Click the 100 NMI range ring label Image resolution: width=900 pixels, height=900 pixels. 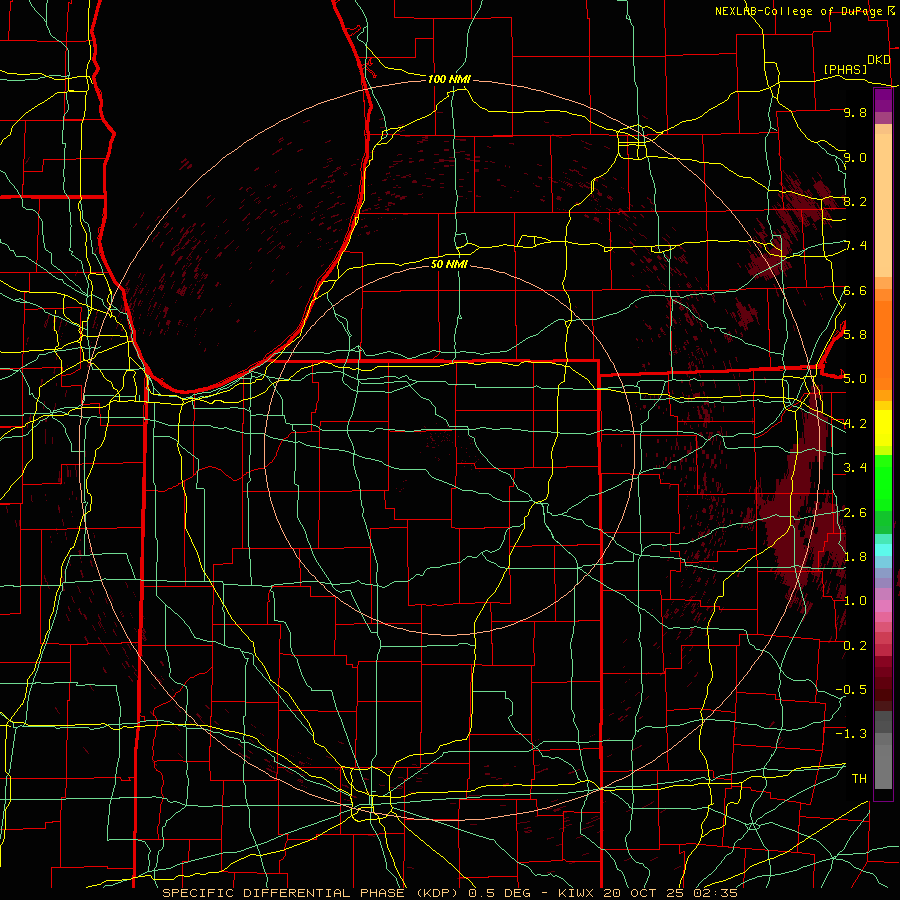pos(449,79)
